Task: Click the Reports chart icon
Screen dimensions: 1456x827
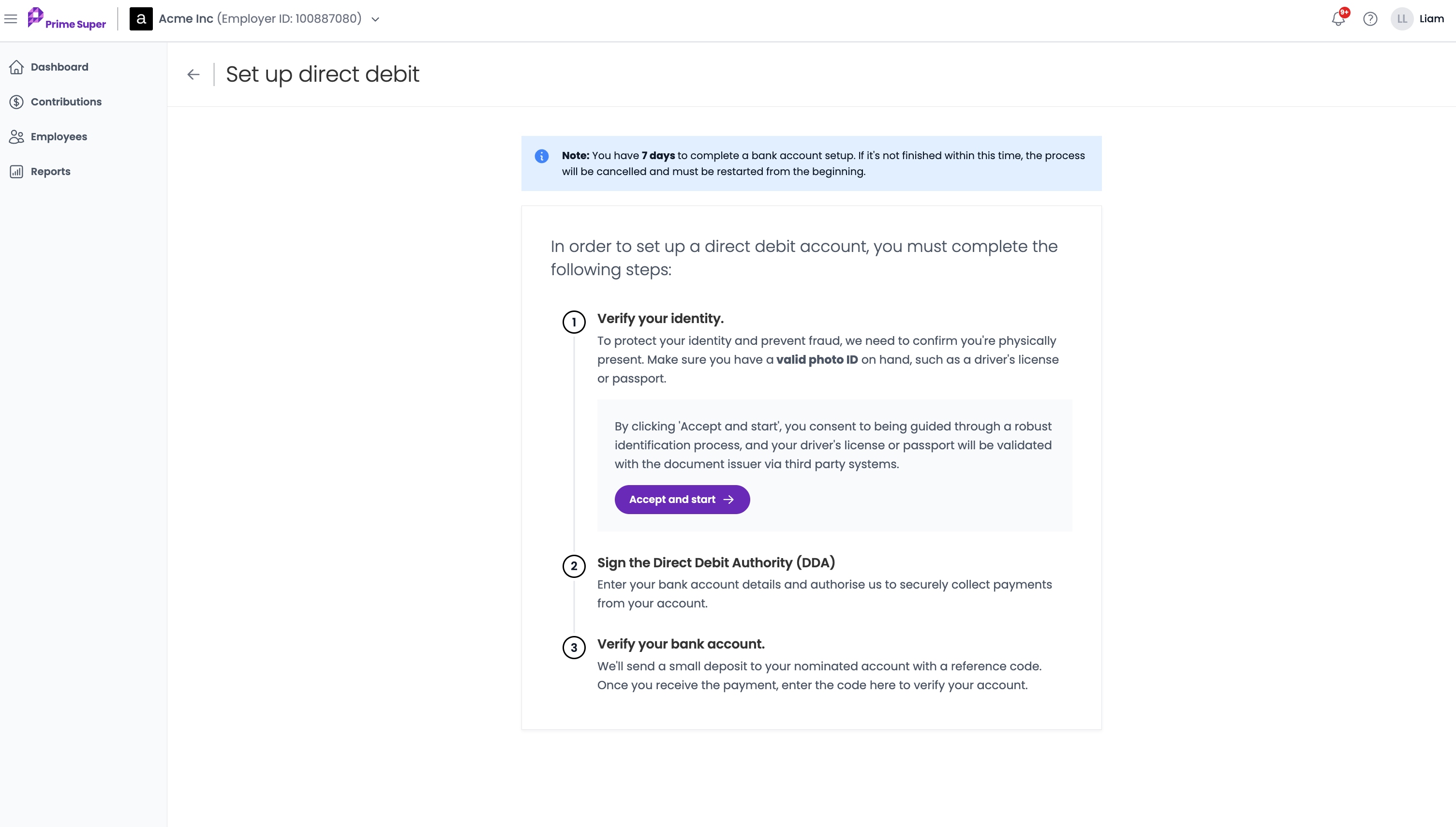Action: [x=16, y=172]
